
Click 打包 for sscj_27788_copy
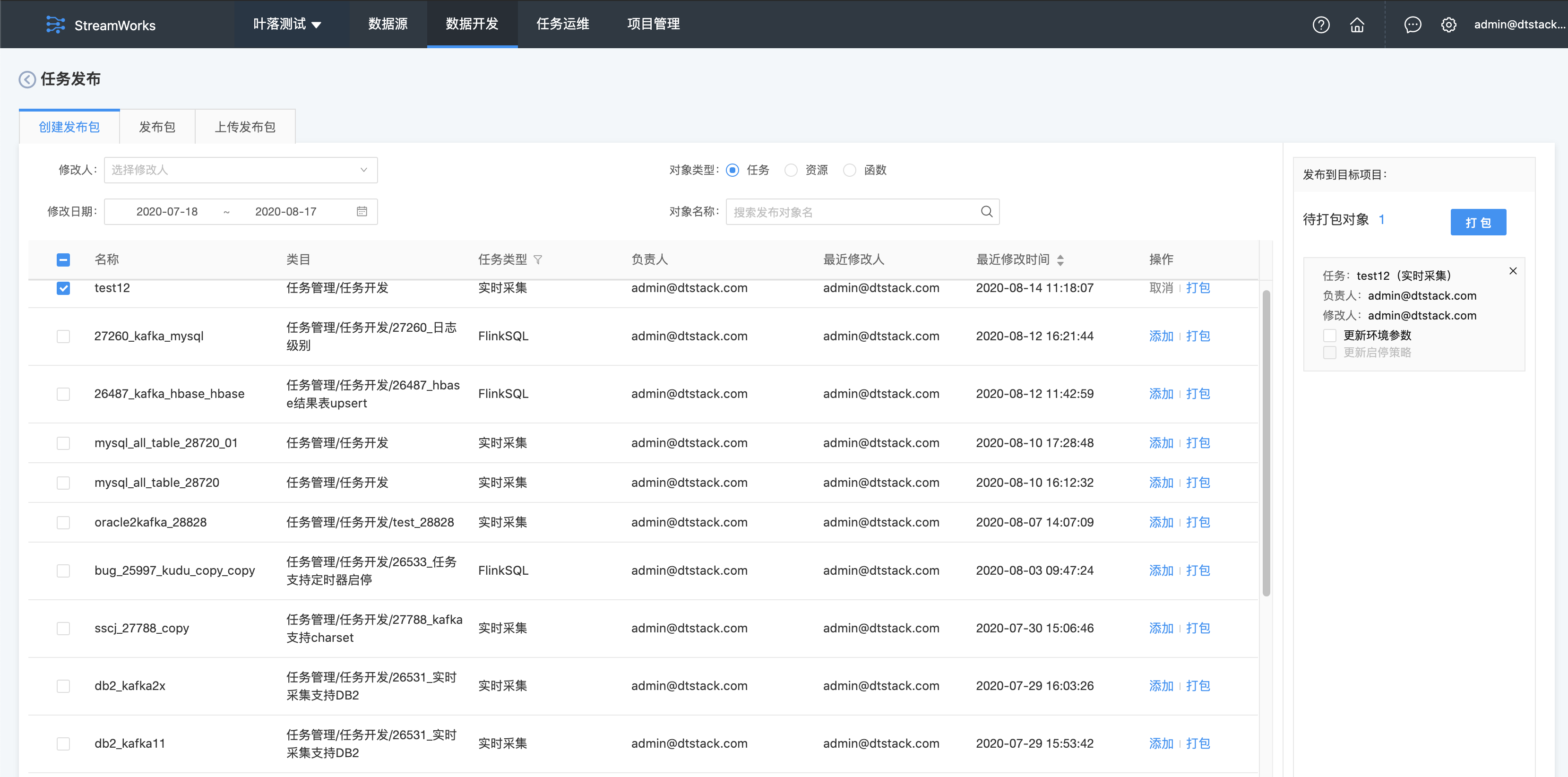[1198, 629]
